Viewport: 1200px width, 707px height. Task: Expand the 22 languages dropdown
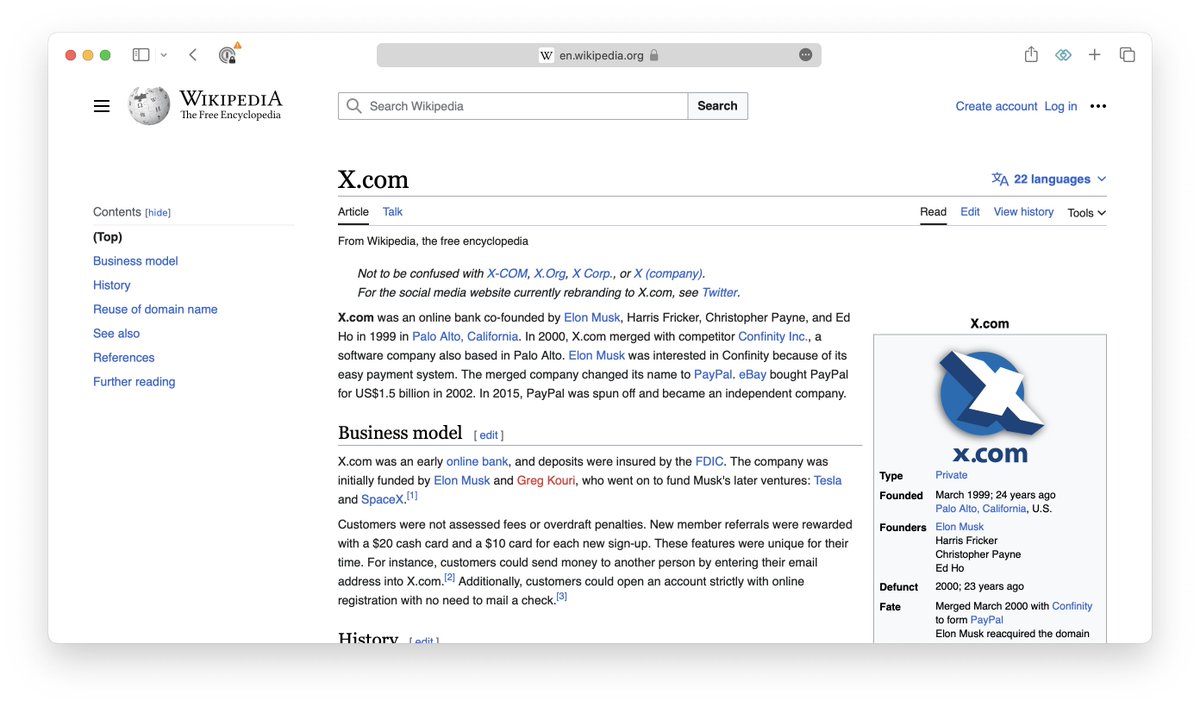[1049, 179]
